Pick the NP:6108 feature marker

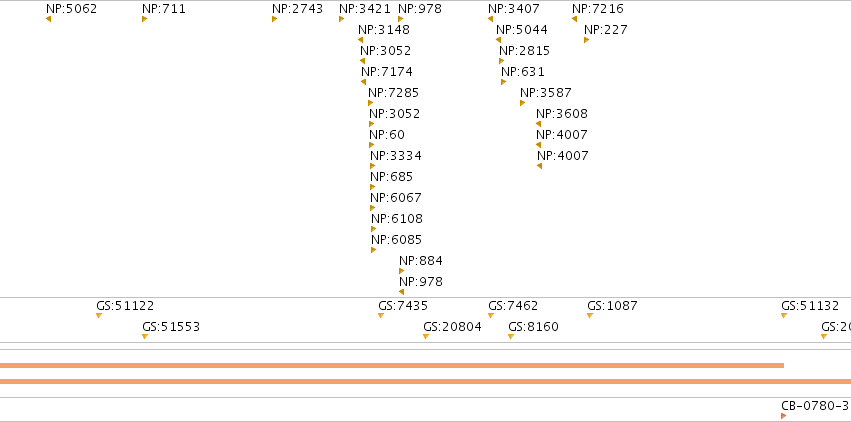tap(373, 229)
